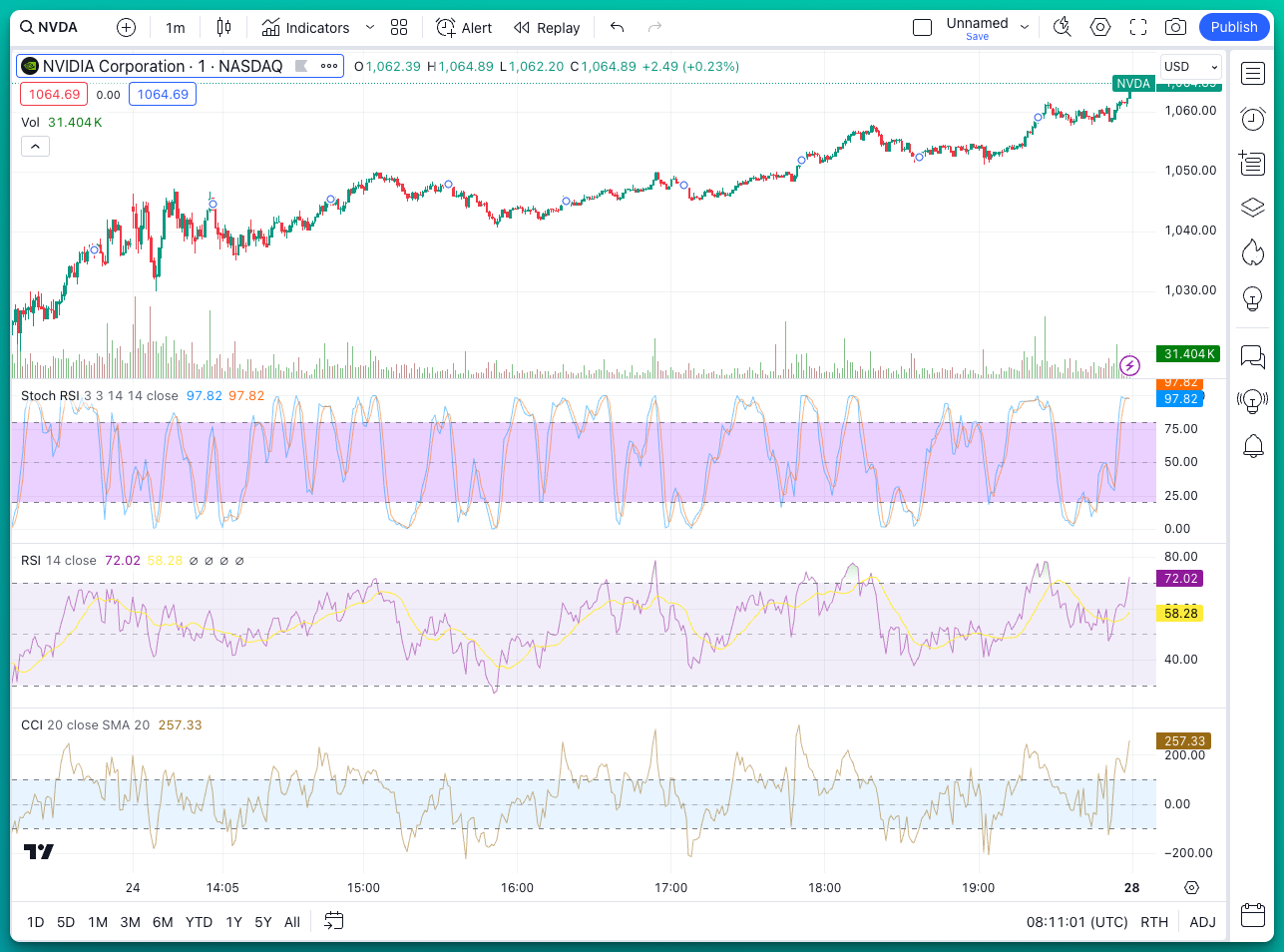Click the Vol 31.404 K label
This screenshot has height=952, width=1284.
(61, 123)
